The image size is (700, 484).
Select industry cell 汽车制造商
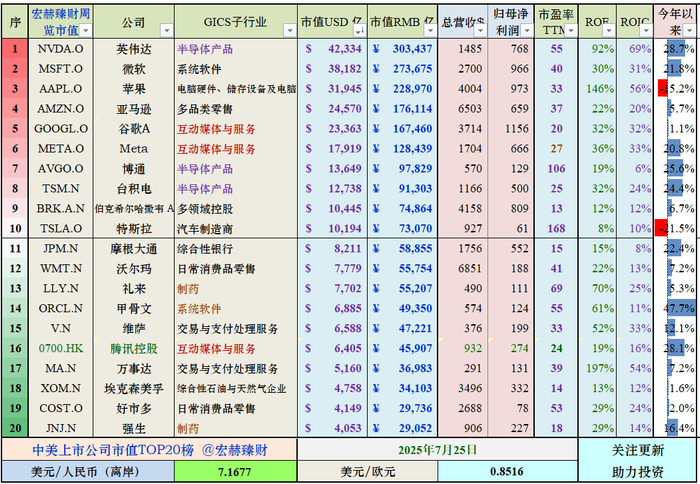tap(236, 228)
